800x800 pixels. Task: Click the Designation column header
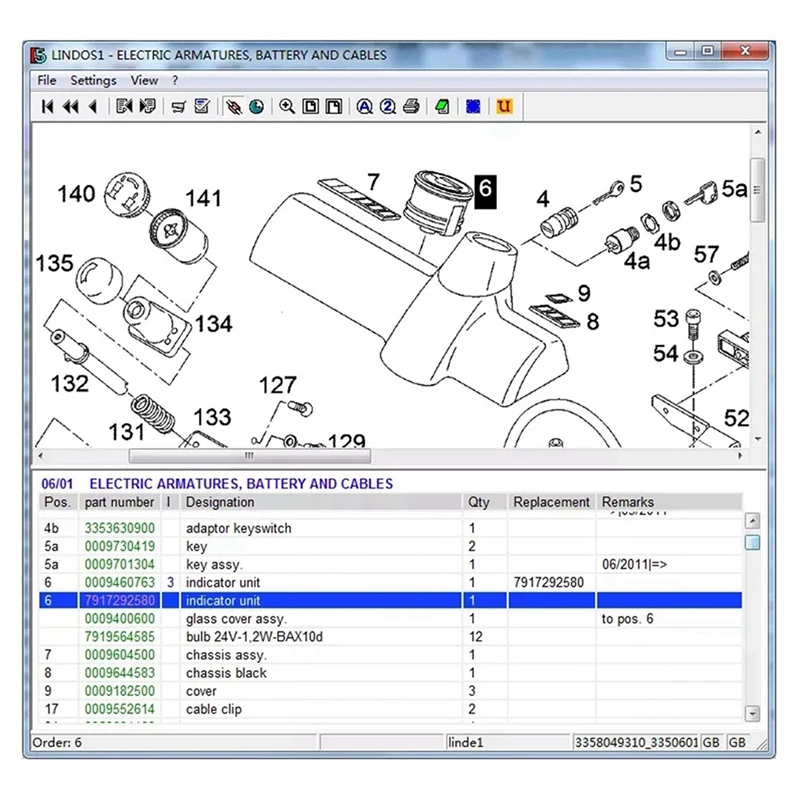[220, 502]
